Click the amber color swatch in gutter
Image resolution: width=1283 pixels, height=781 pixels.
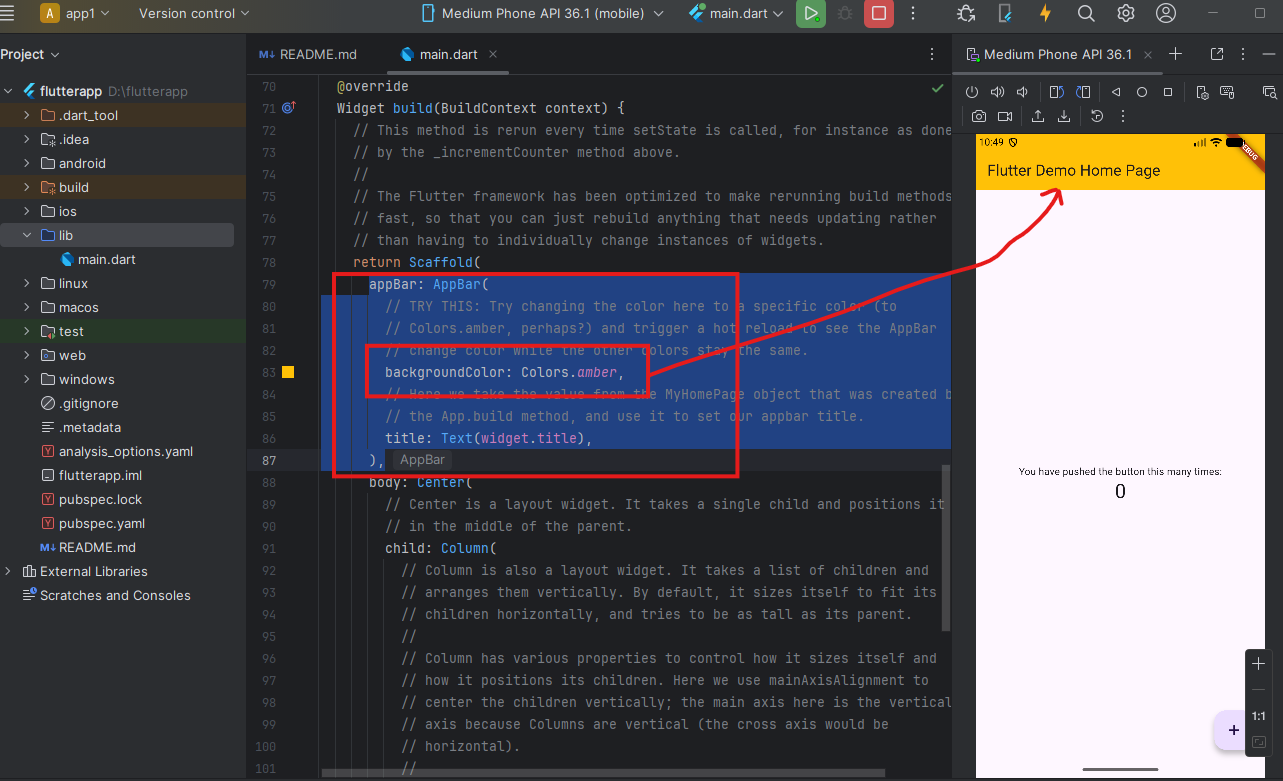(288, 372)
